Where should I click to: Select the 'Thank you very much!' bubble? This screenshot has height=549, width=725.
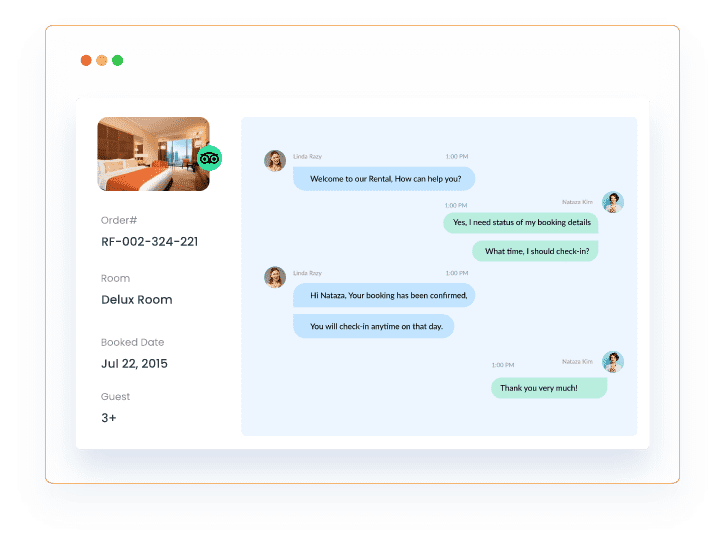tap(549, 388)
